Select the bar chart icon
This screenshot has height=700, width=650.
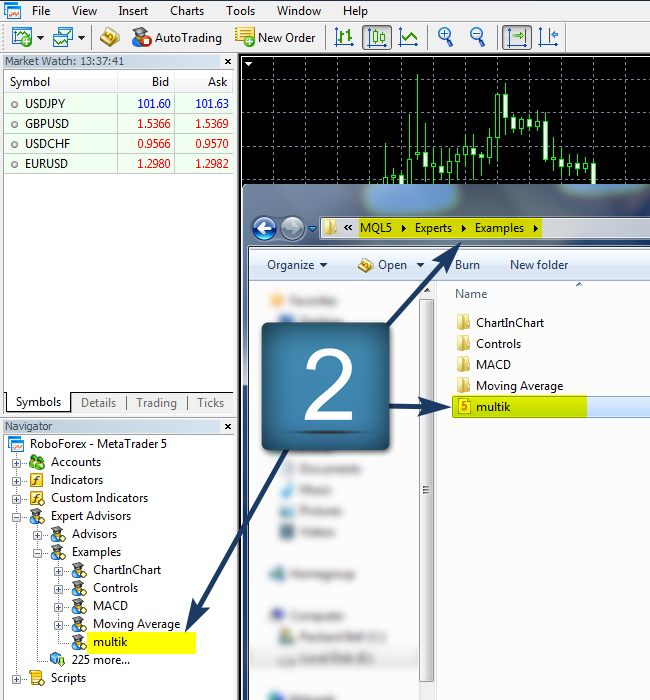(344, 38)
